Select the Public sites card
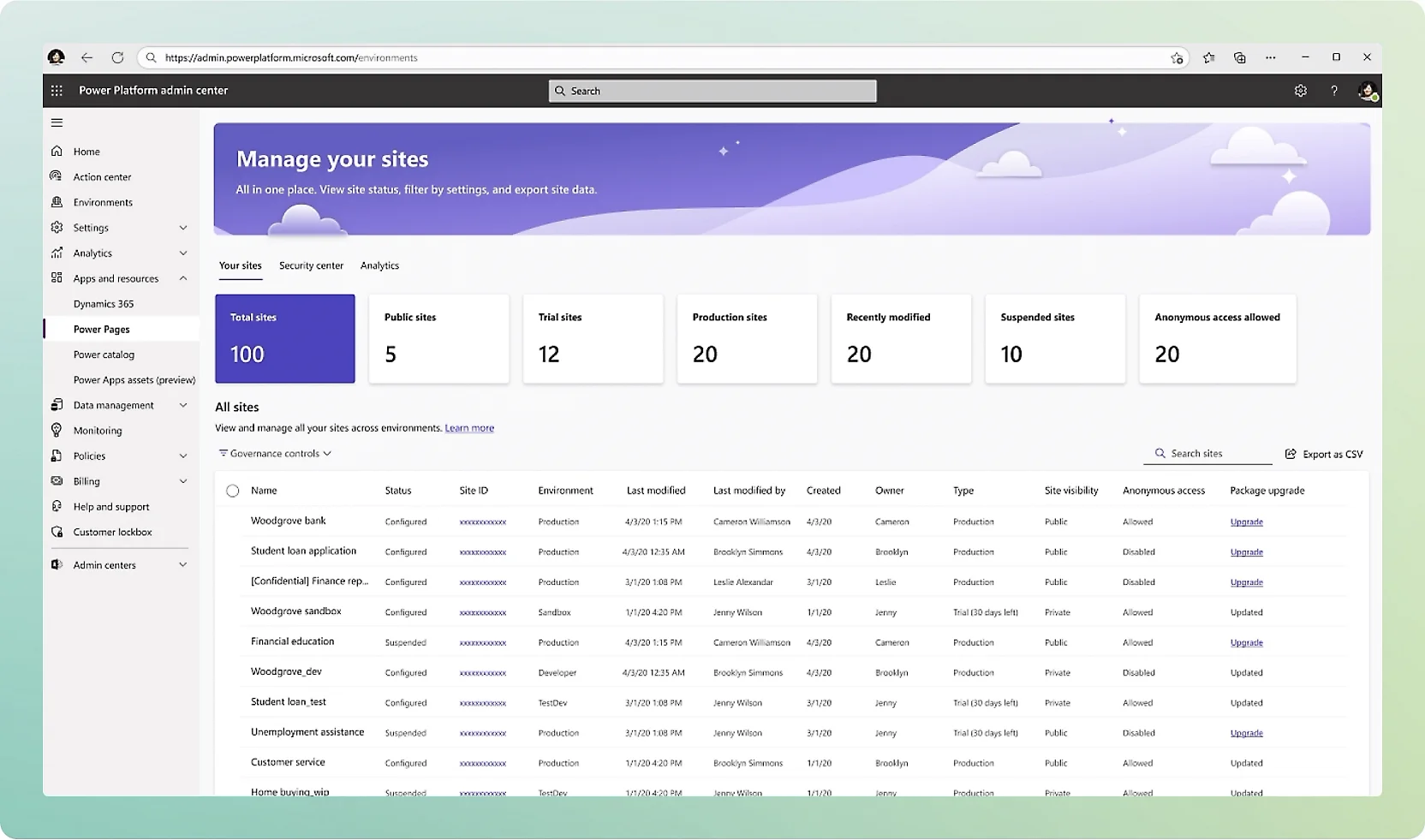This screenshot has width=1425, height=840. [438, 338]
